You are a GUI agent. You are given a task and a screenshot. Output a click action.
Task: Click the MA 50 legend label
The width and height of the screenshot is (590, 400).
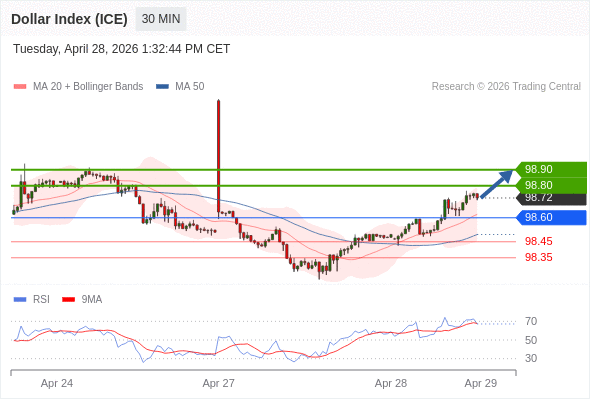point(190,87)
